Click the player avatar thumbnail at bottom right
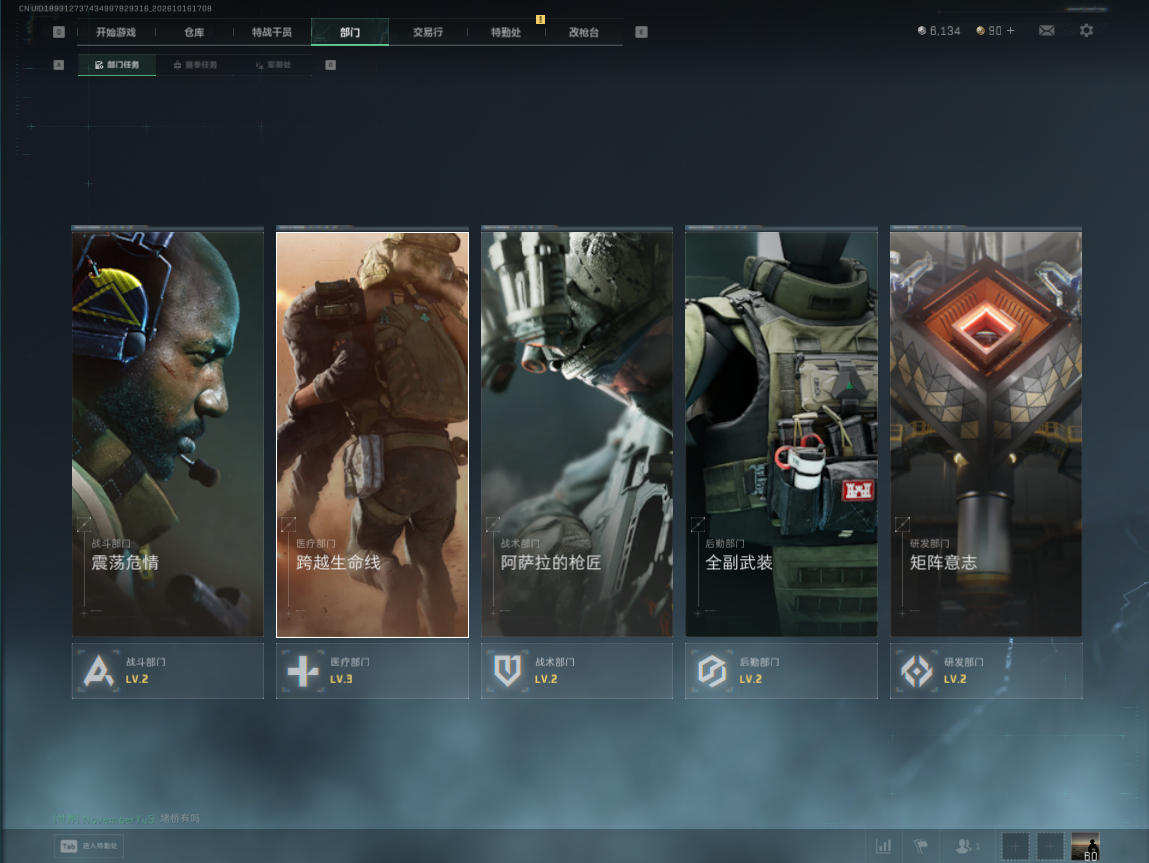 coord(1085,846)
